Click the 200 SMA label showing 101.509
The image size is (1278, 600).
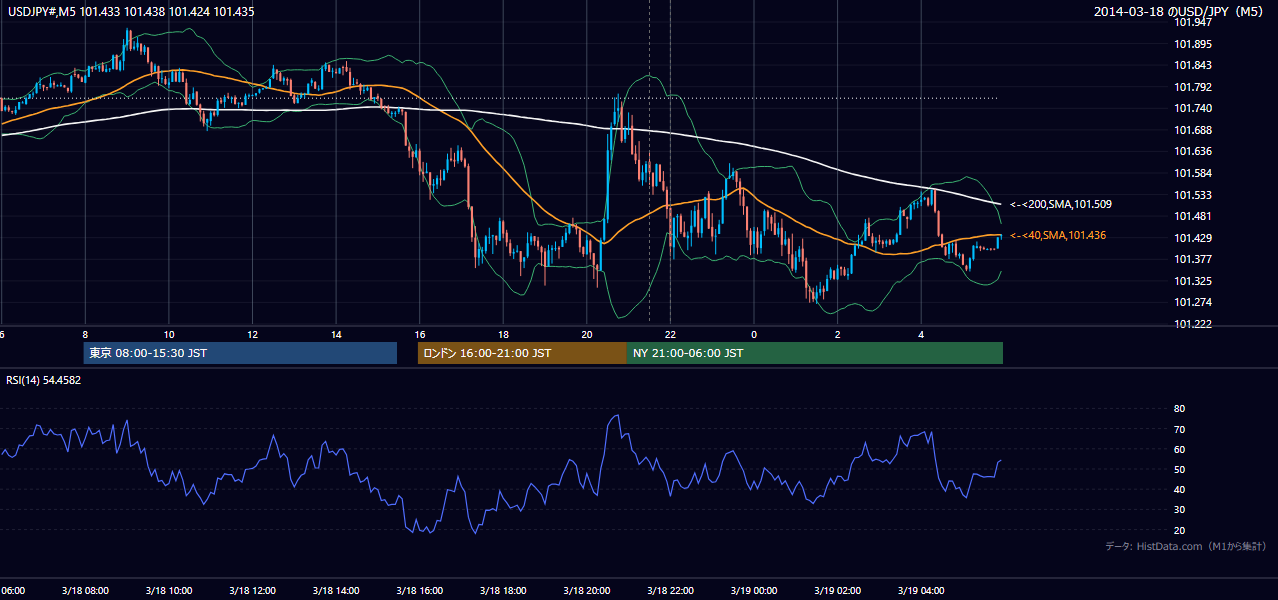tap(1061, 204)
